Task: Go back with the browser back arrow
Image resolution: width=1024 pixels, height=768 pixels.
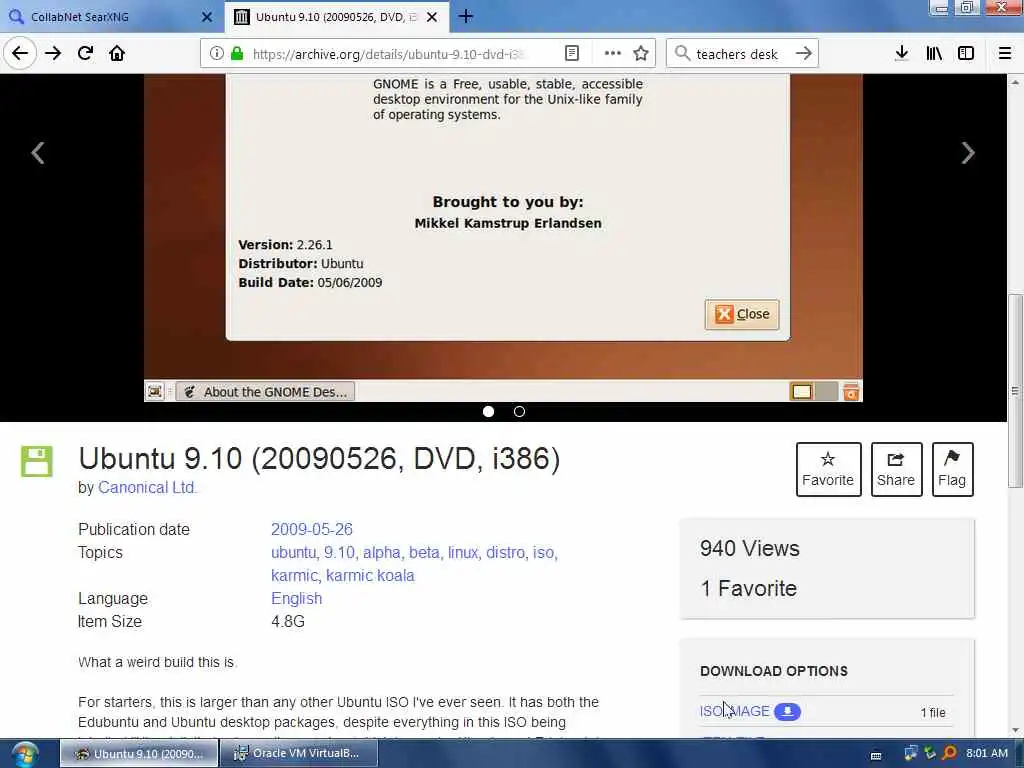Action: (x=20, y=54)
